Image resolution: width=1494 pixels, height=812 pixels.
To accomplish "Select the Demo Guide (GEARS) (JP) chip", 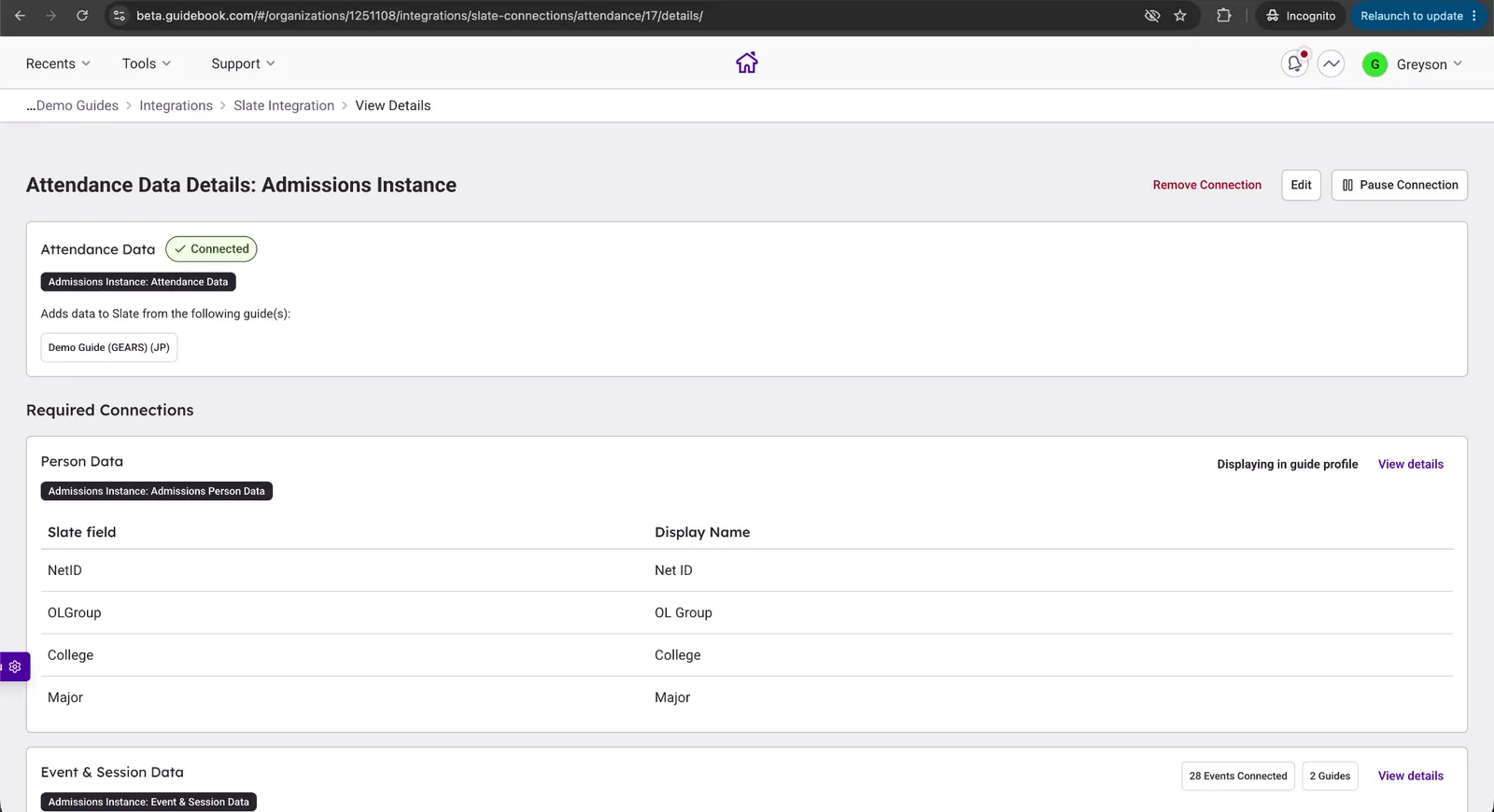I will tap(109, 347).
